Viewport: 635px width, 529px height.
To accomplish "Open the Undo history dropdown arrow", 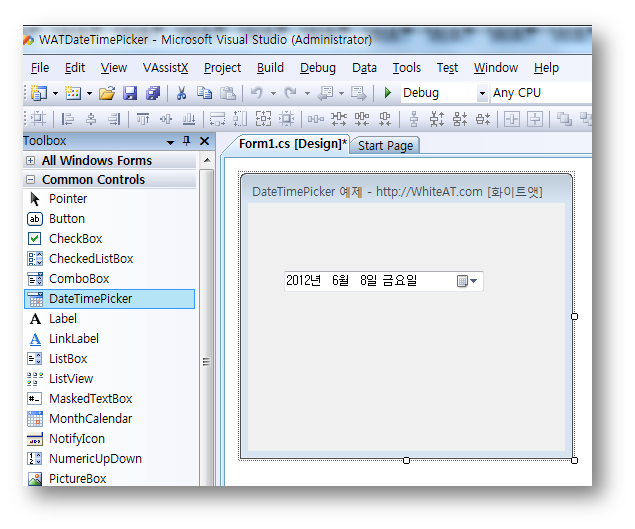I will coord(273,94).
